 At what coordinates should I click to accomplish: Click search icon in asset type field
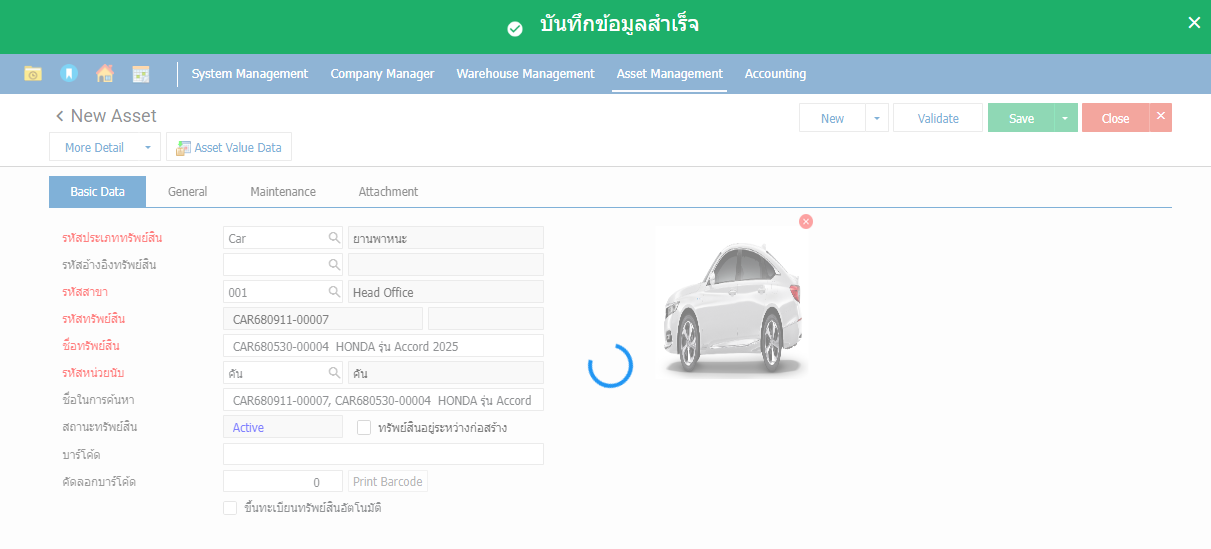[x=334, y=238]
